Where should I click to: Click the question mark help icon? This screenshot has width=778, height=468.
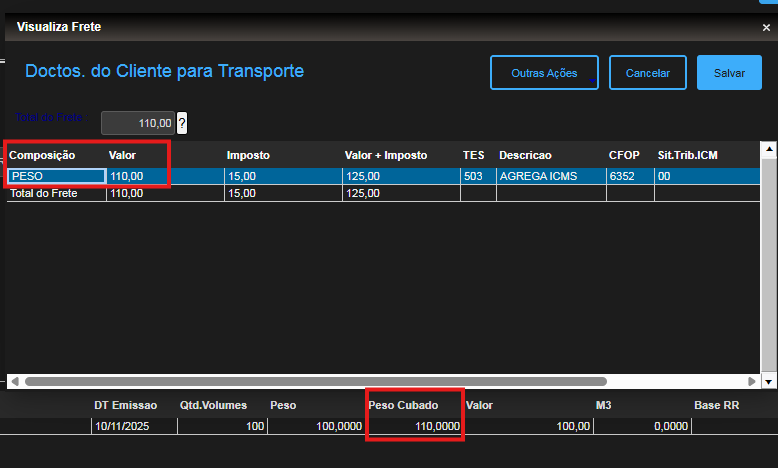point(182,123)
